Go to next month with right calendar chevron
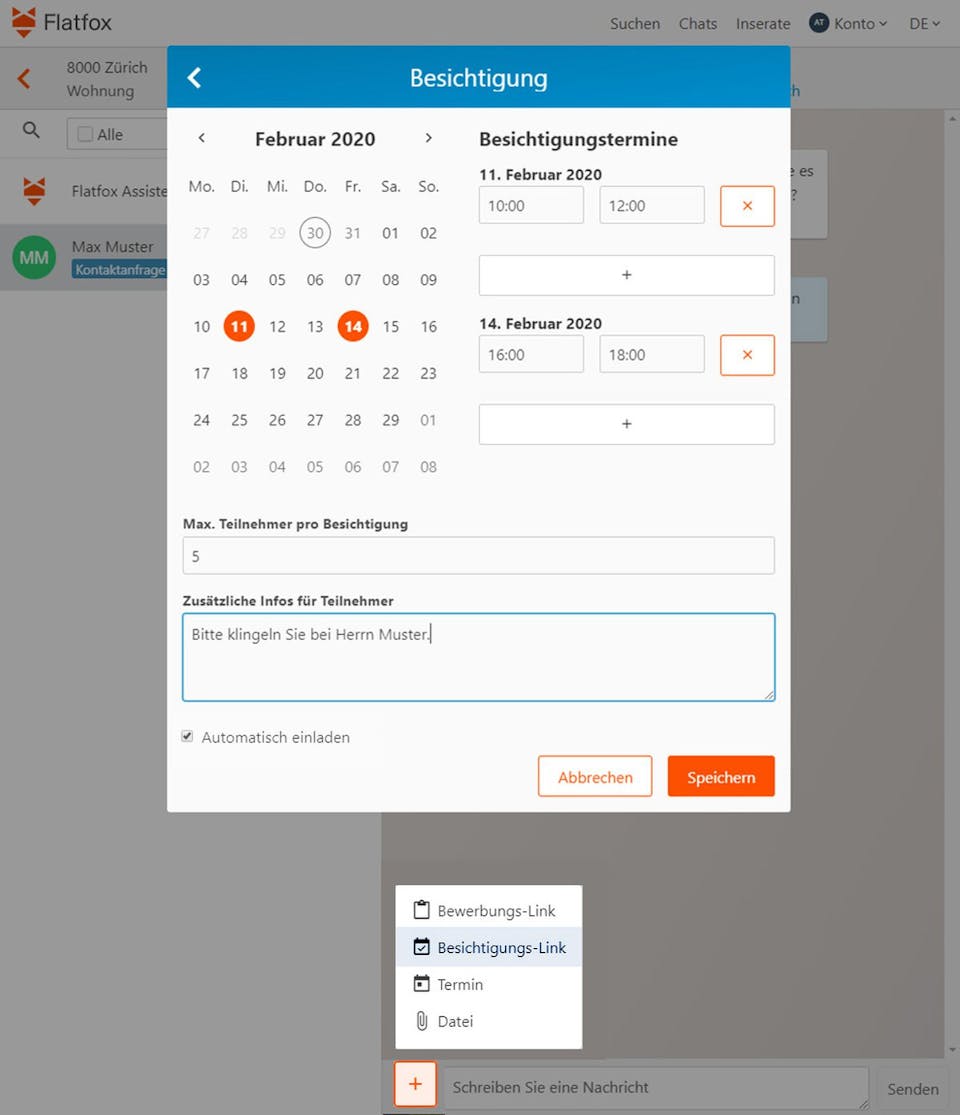The height and width of the screenshot is (1115, 960). tap(428, 139)
